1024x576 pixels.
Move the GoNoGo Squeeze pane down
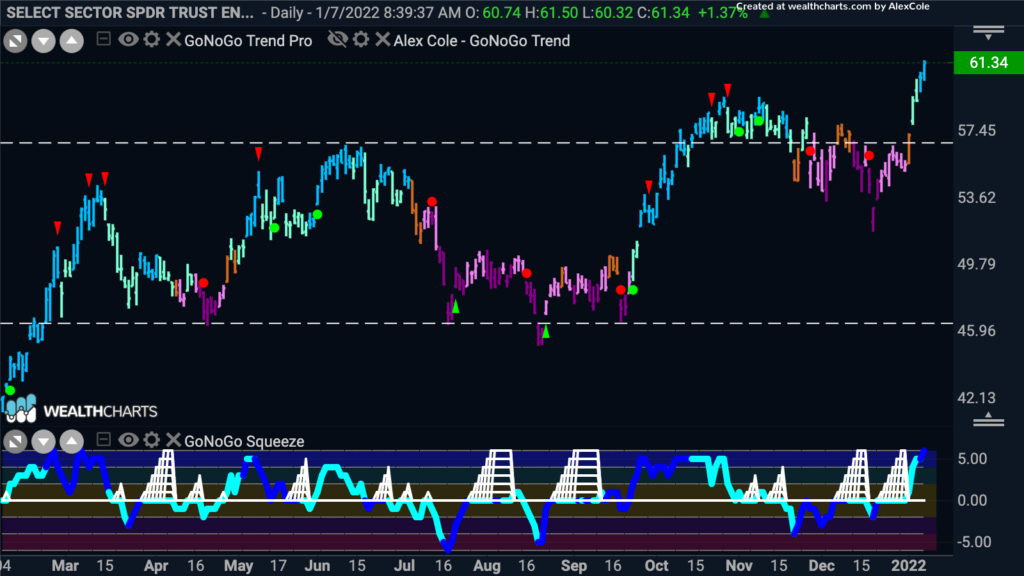[x=43, y=441]
